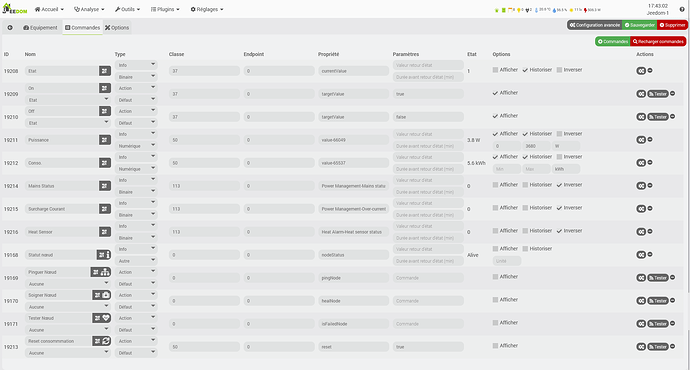Image resolution: width=690 pixels, height=370 pixels.
Task: Click the Propriété field containing targetValue for On
Action: click(353, 94)
